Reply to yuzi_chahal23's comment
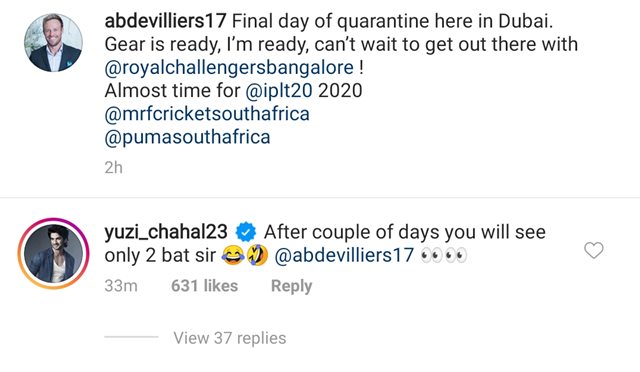 tap(291, 286)
